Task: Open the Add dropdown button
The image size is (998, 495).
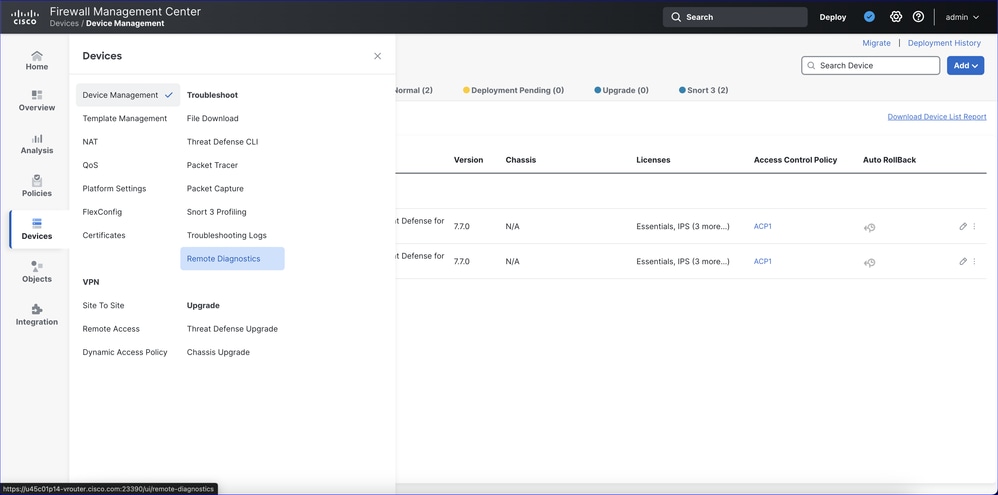Action: click(966, 66)
